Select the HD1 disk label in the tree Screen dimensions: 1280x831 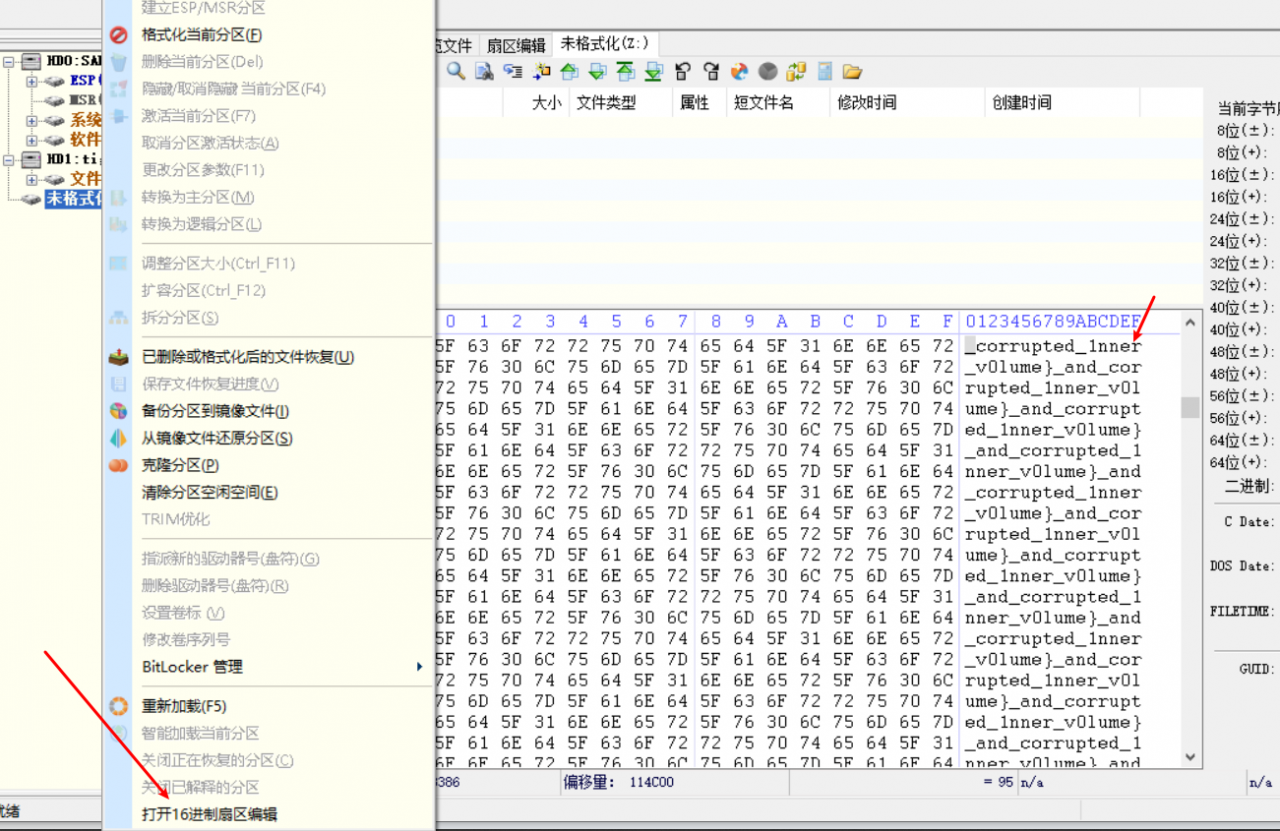tap(75, 159)
